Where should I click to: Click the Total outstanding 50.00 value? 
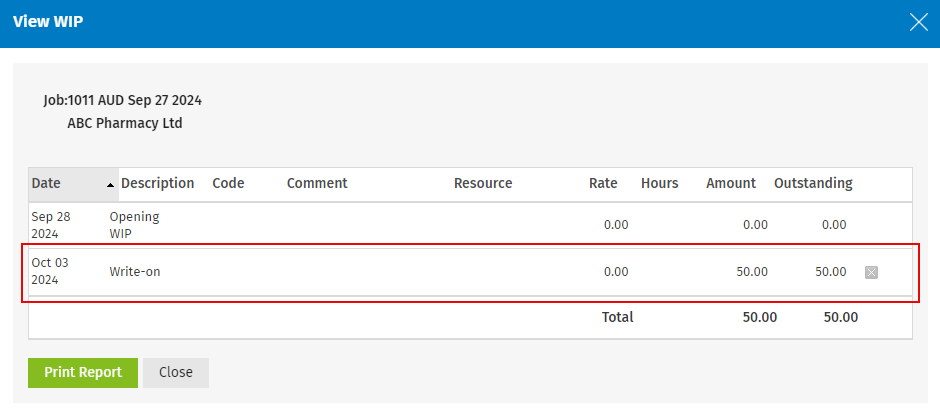840,318
